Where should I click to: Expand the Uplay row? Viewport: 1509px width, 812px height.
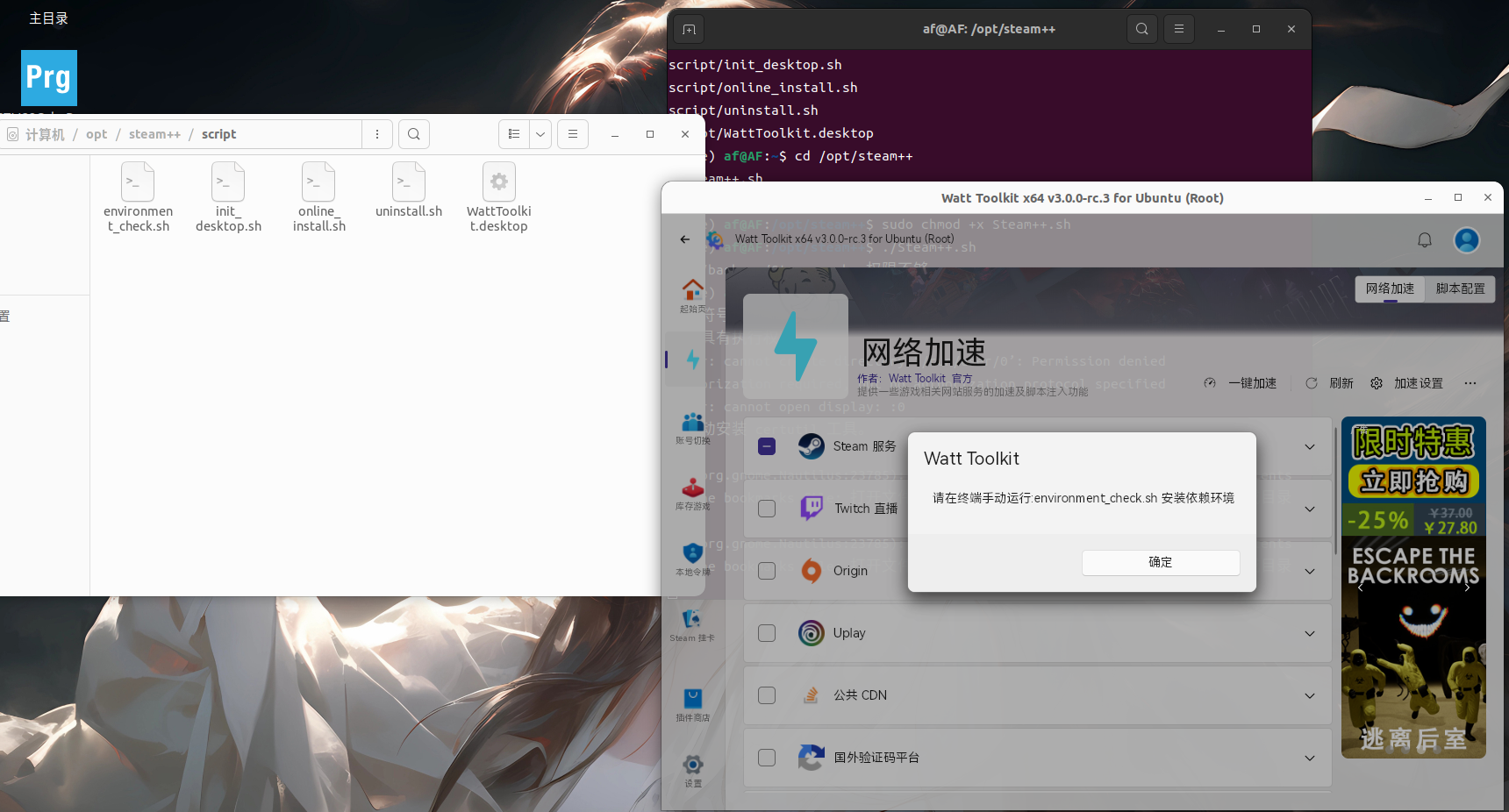pyautogui.click(x=1310, y=634)
